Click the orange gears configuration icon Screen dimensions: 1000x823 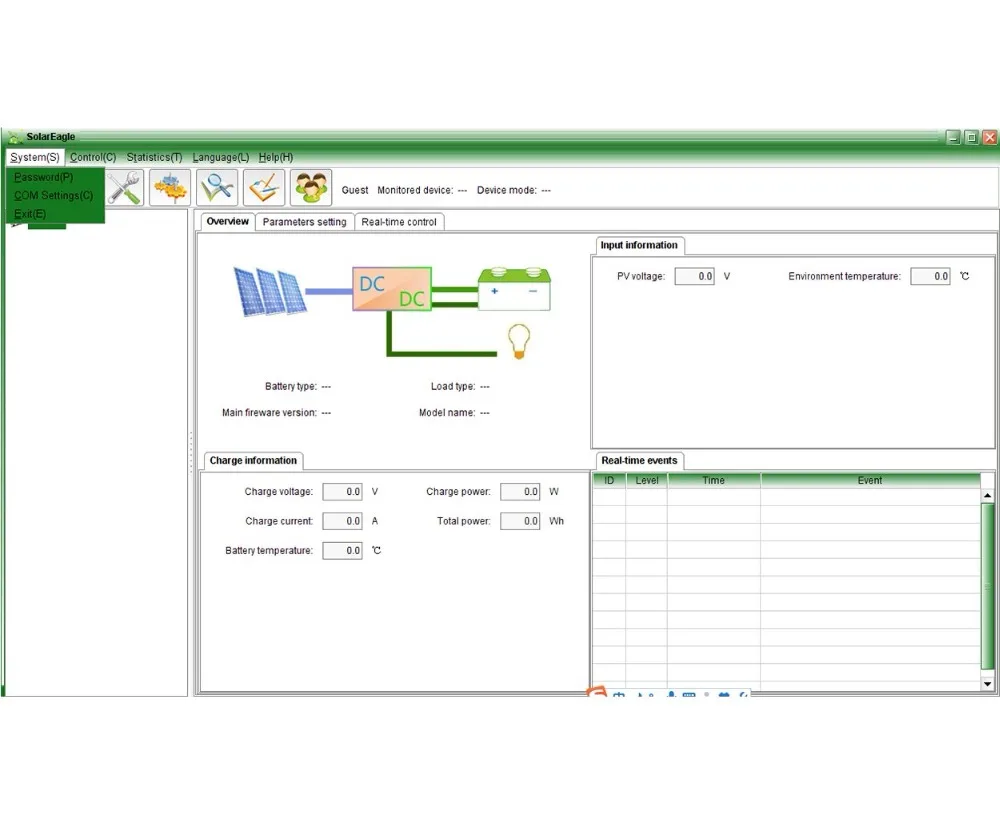170,188
